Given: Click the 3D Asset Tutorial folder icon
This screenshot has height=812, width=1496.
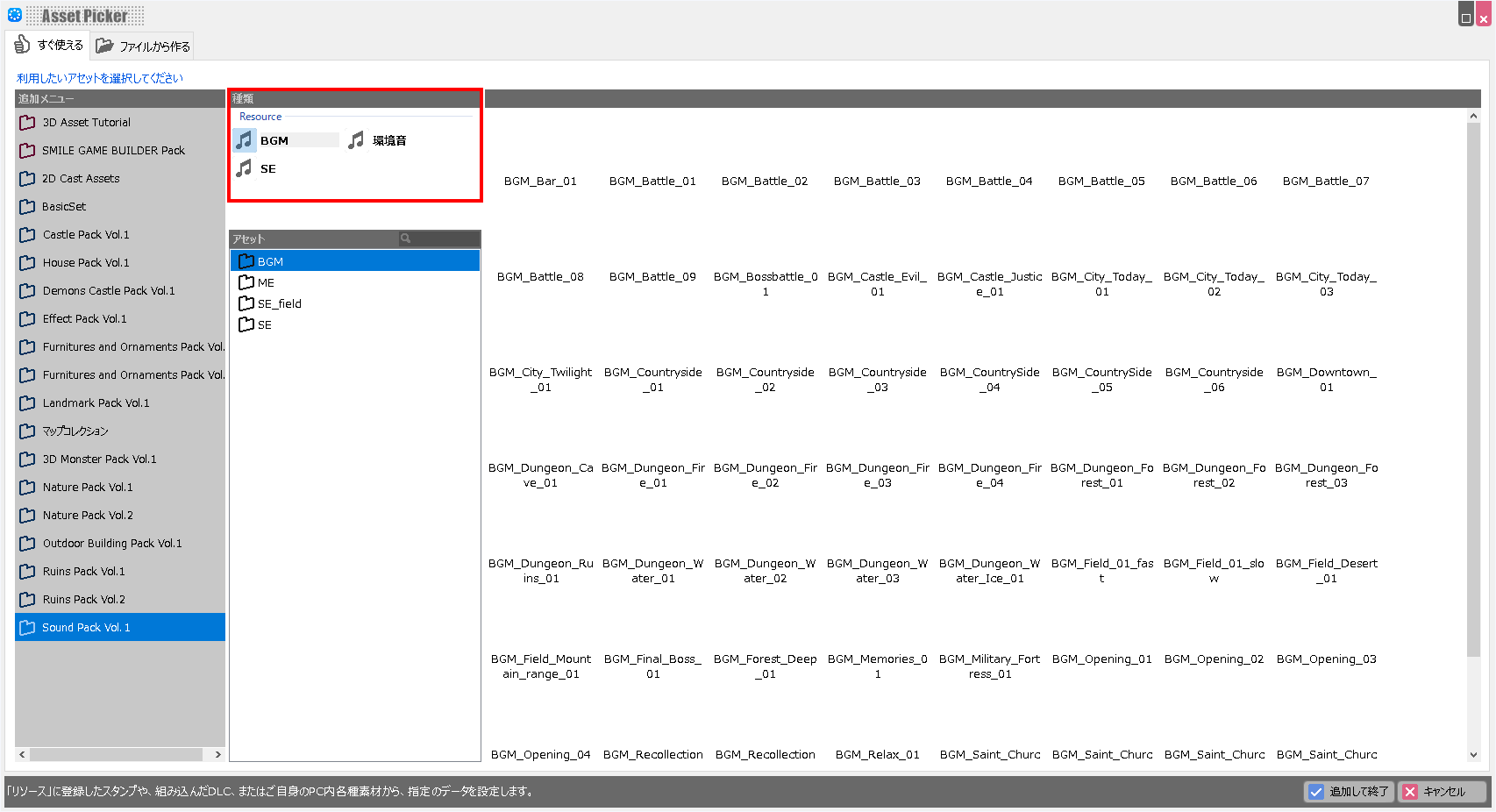Looking at the screenshot, I should (x=28, y=123).
